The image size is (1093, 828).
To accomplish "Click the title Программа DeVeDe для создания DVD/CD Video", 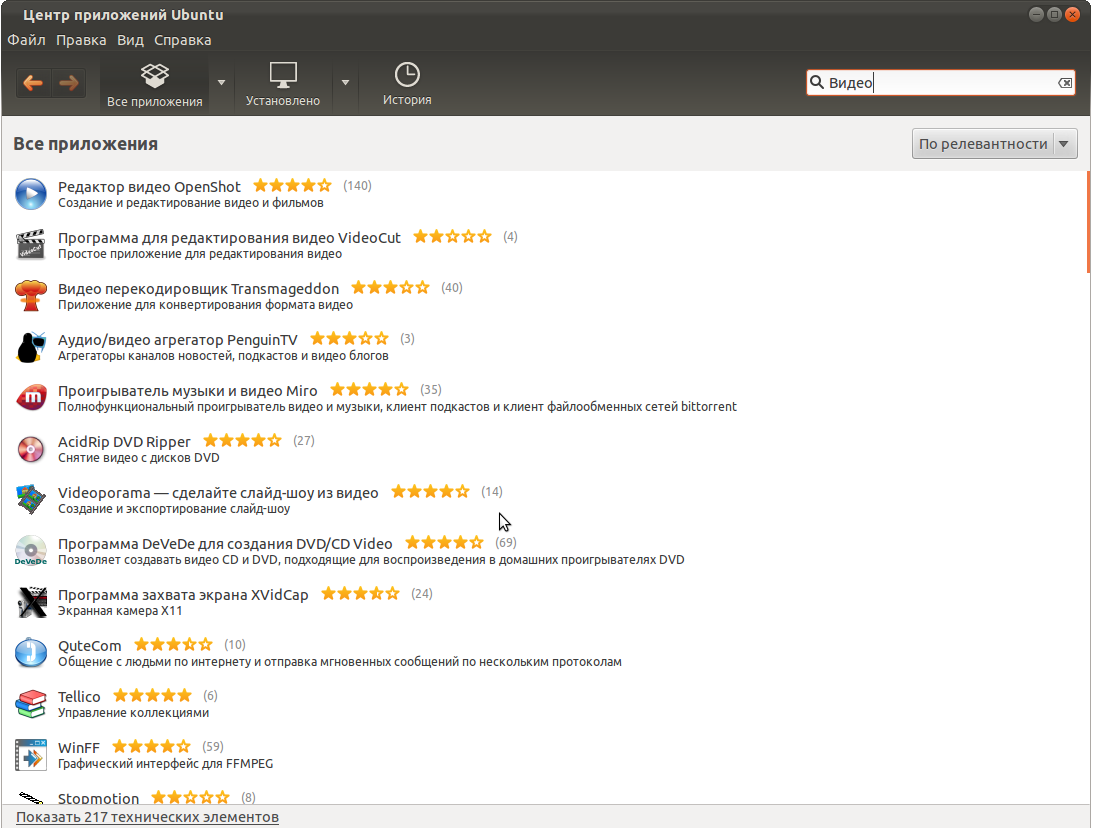I will [225, 544].
